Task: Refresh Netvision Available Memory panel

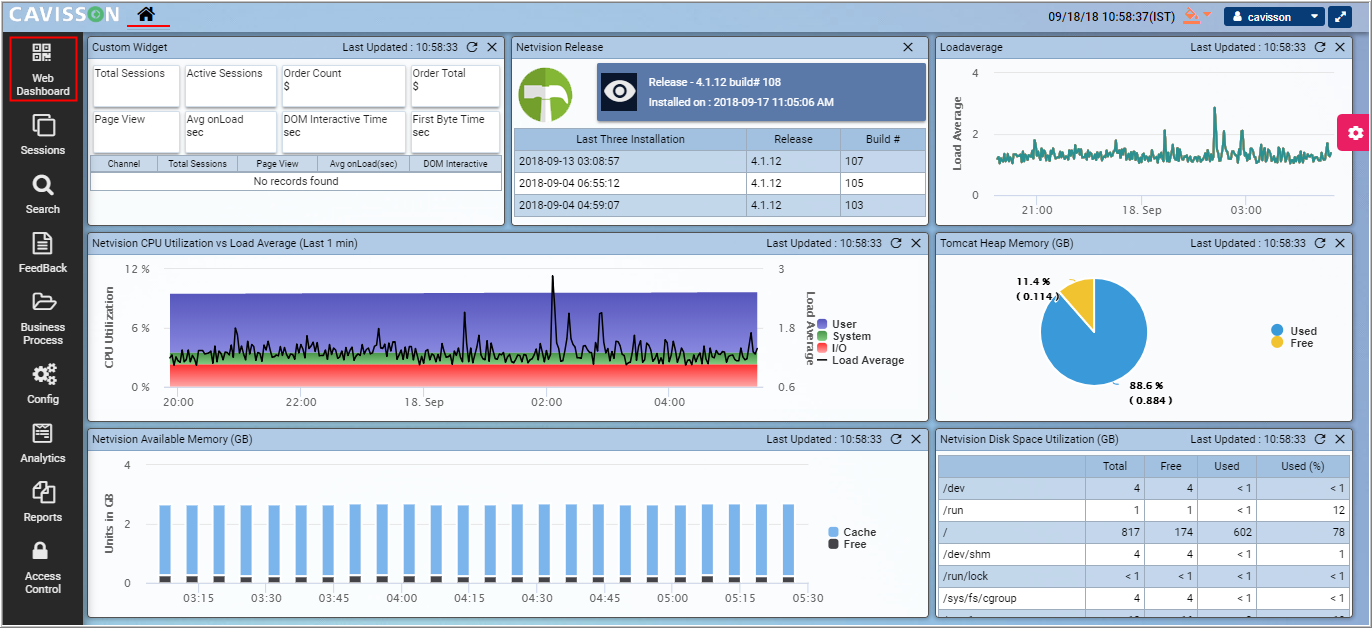Action: coord(896,439)
